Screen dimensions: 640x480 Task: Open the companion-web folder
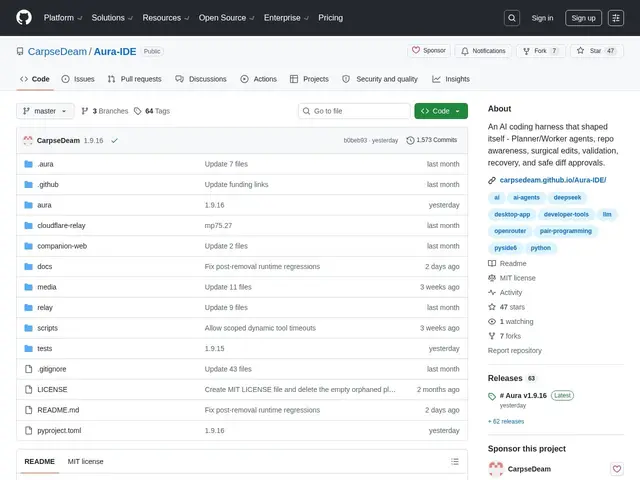pyautogui.click(x=62, y=246)
